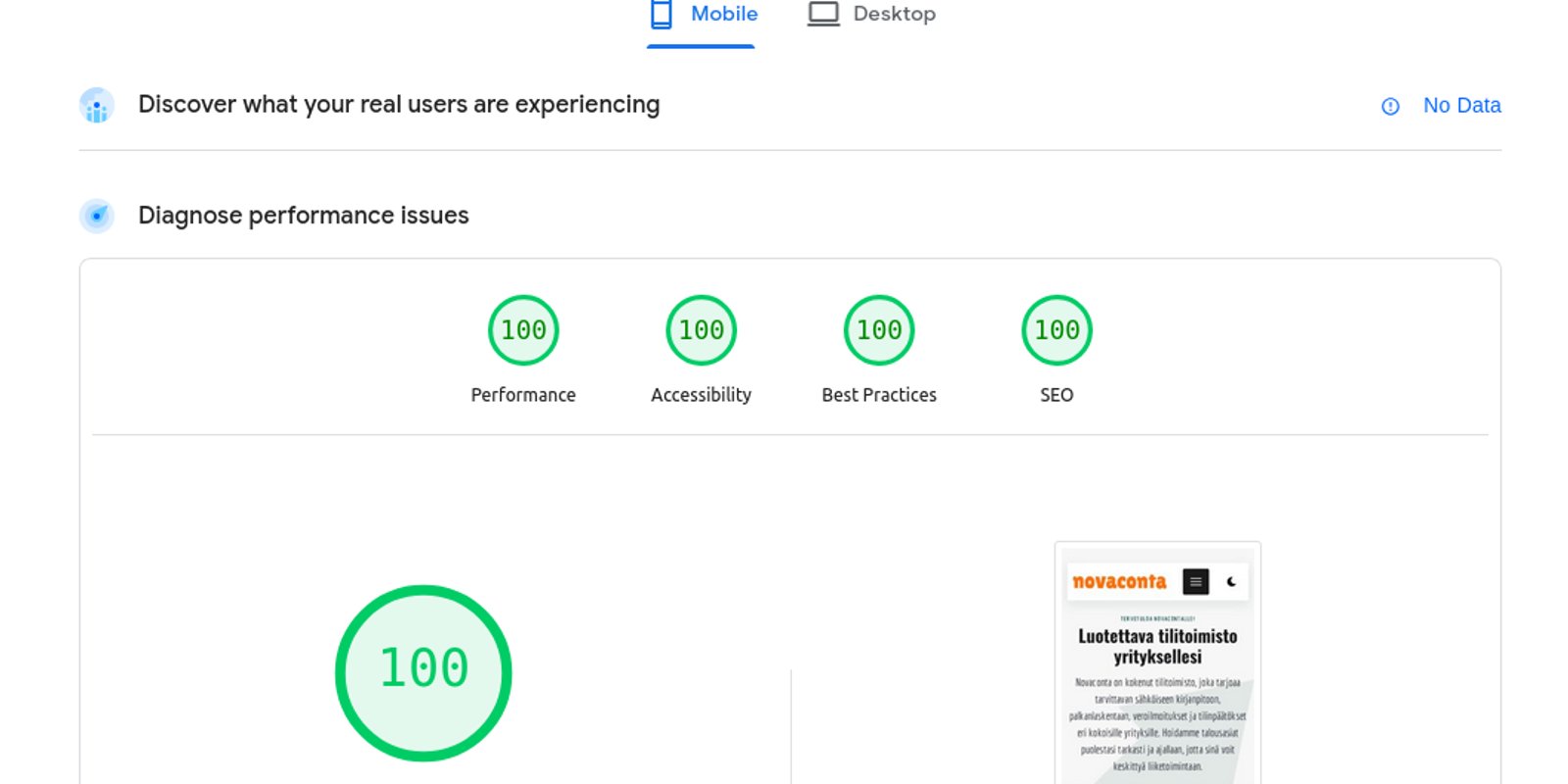The width and height of the screenshot is (1568, 784).
Task: Switch to the Mobile tab label
Action: [x=724, y=14]
